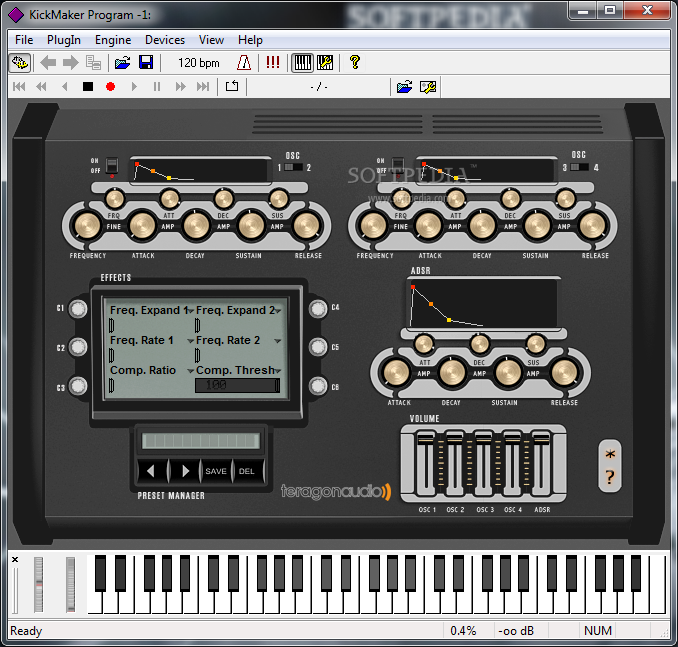Click the yellow question mark help icon
Viewport: 678px width, 647px height.
tap(355, 62)
